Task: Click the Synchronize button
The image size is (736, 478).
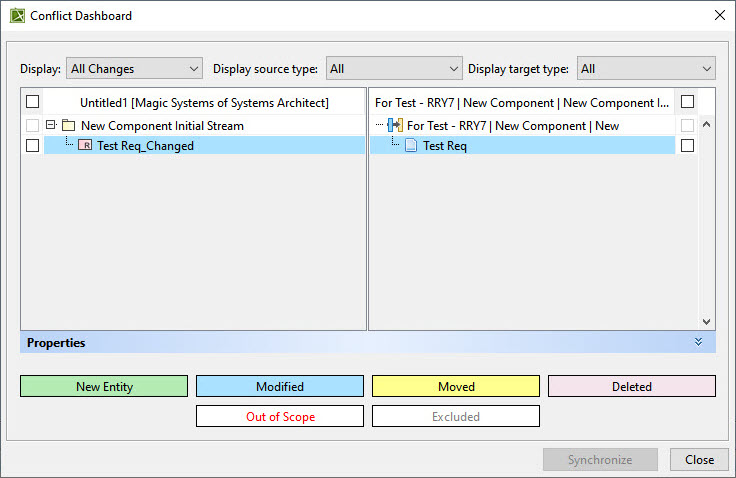Action: pos(600,459)
